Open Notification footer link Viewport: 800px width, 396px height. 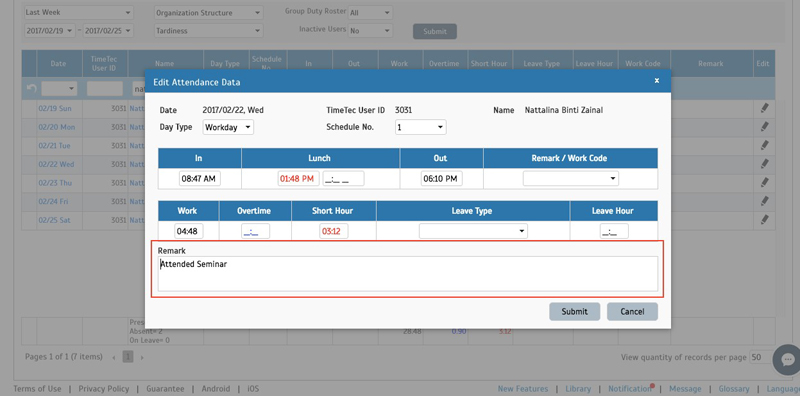coord(630,389)
